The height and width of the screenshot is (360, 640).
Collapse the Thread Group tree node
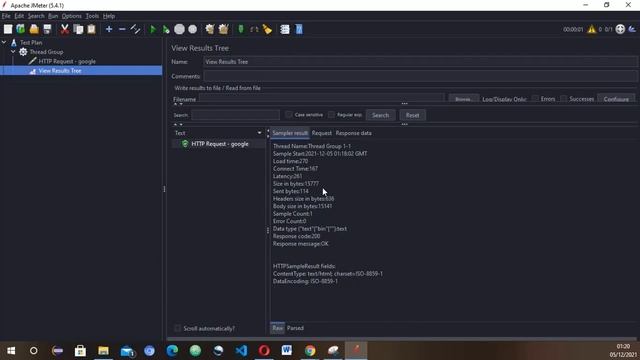[x=13, y=52]
